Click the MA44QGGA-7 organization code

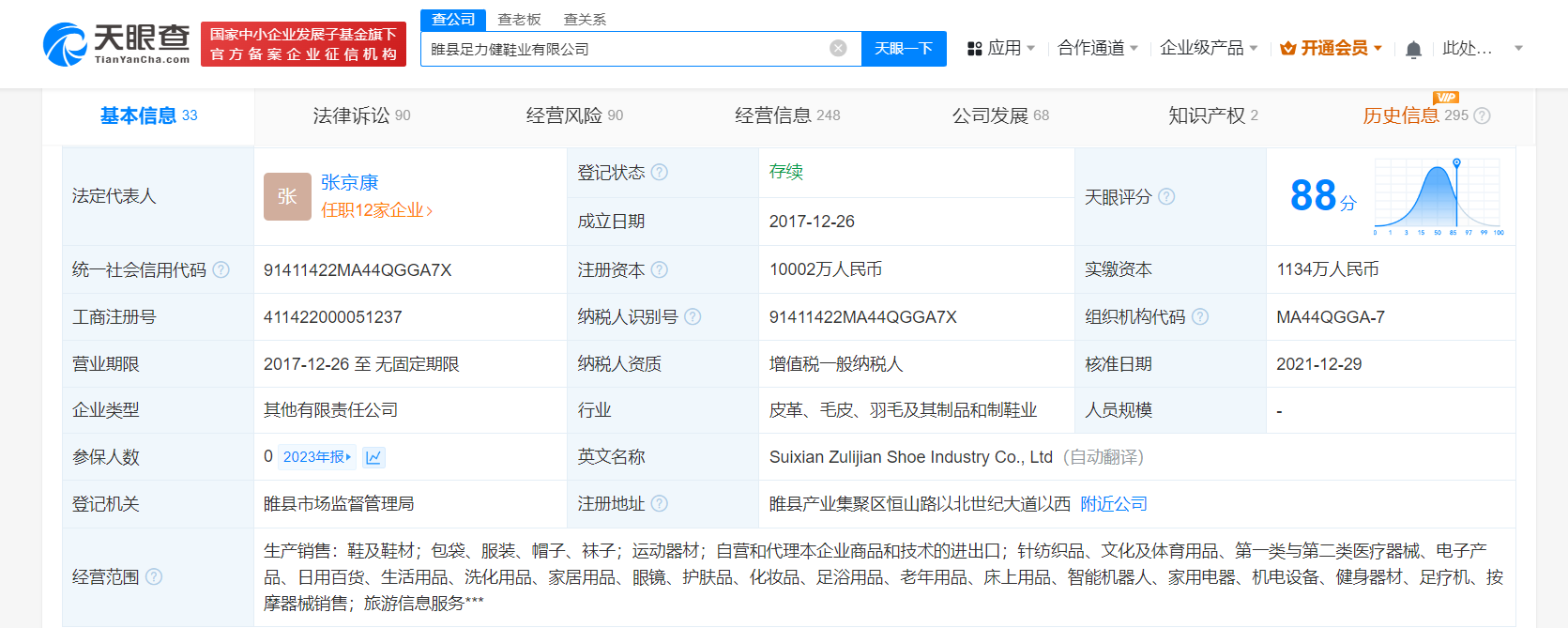[1331, 316]
